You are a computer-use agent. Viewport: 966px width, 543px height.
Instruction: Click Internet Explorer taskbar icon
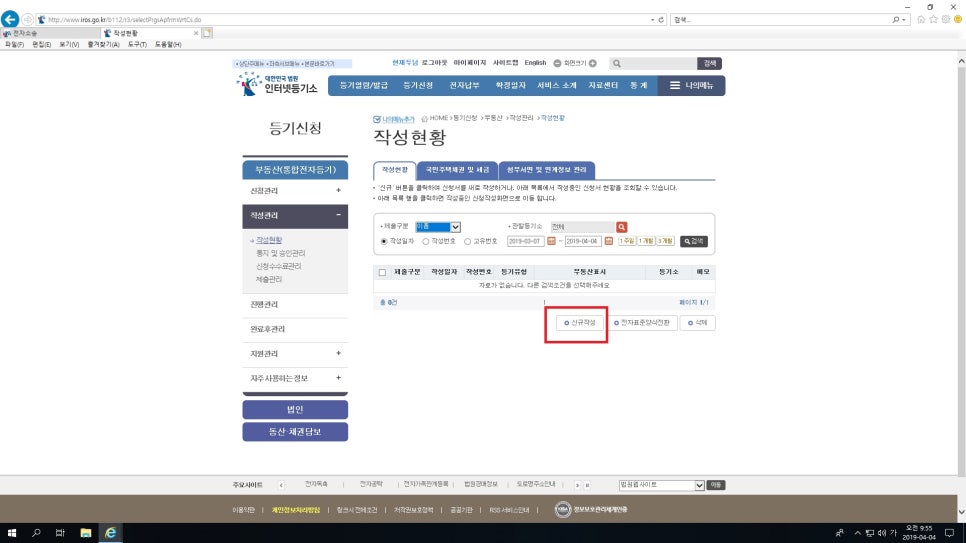tap(110, 533)
